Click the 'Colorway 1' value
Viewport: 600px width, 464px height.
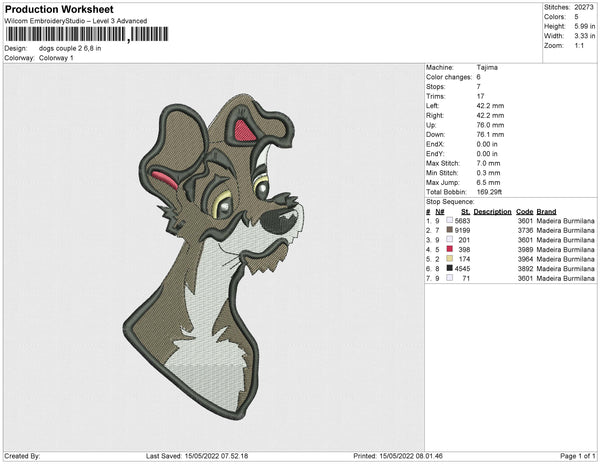[56, 58]
